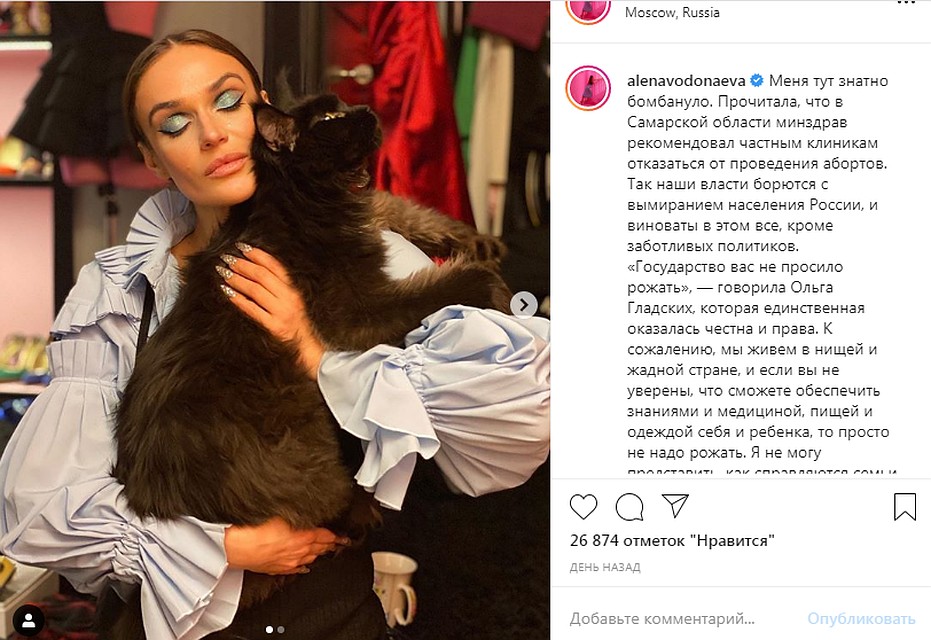Click the post photo with the cat
Viewport: 931px width, 640px height.
click(275, 321)
